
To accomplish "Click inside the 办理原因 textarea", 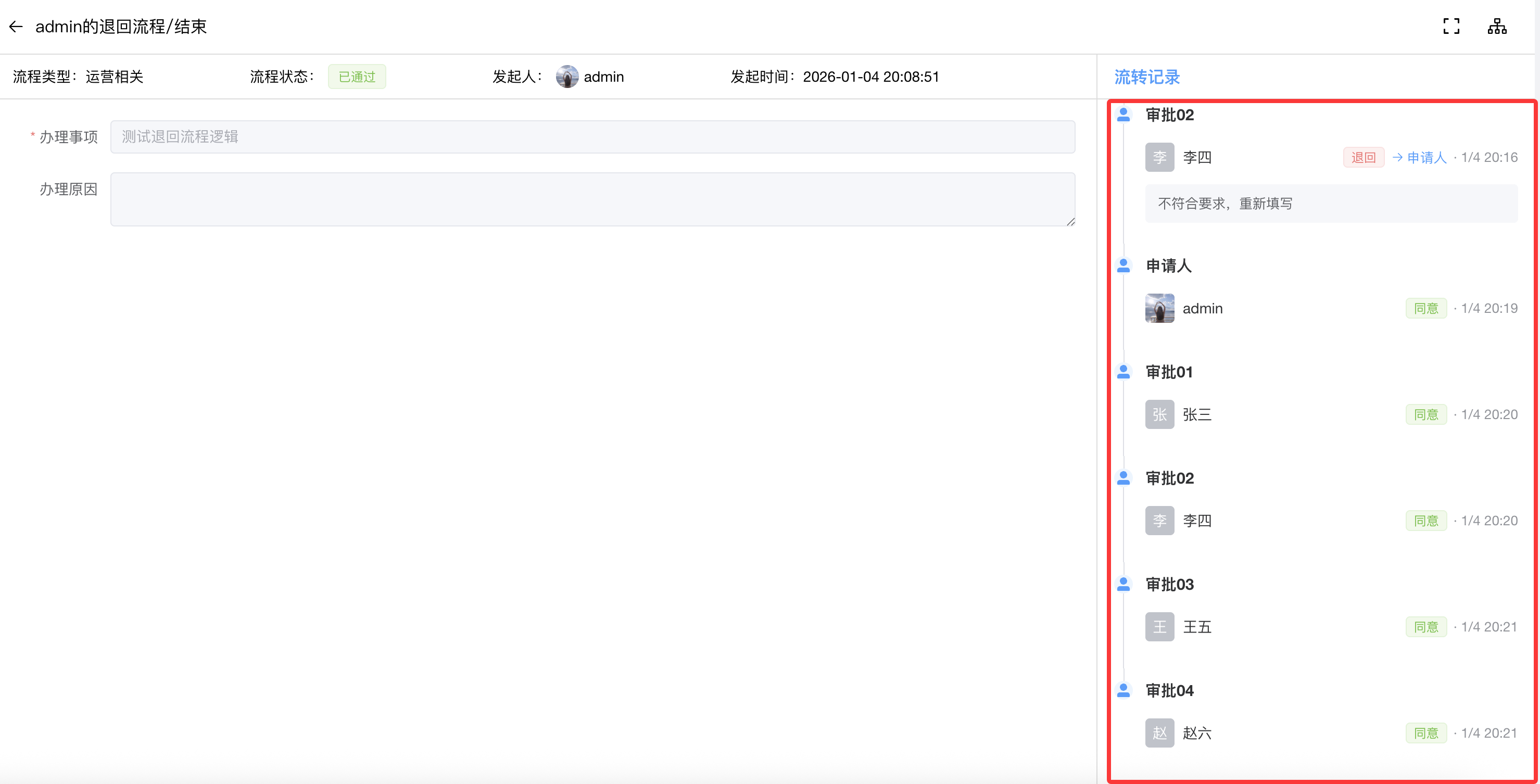I will click(592, 199).
